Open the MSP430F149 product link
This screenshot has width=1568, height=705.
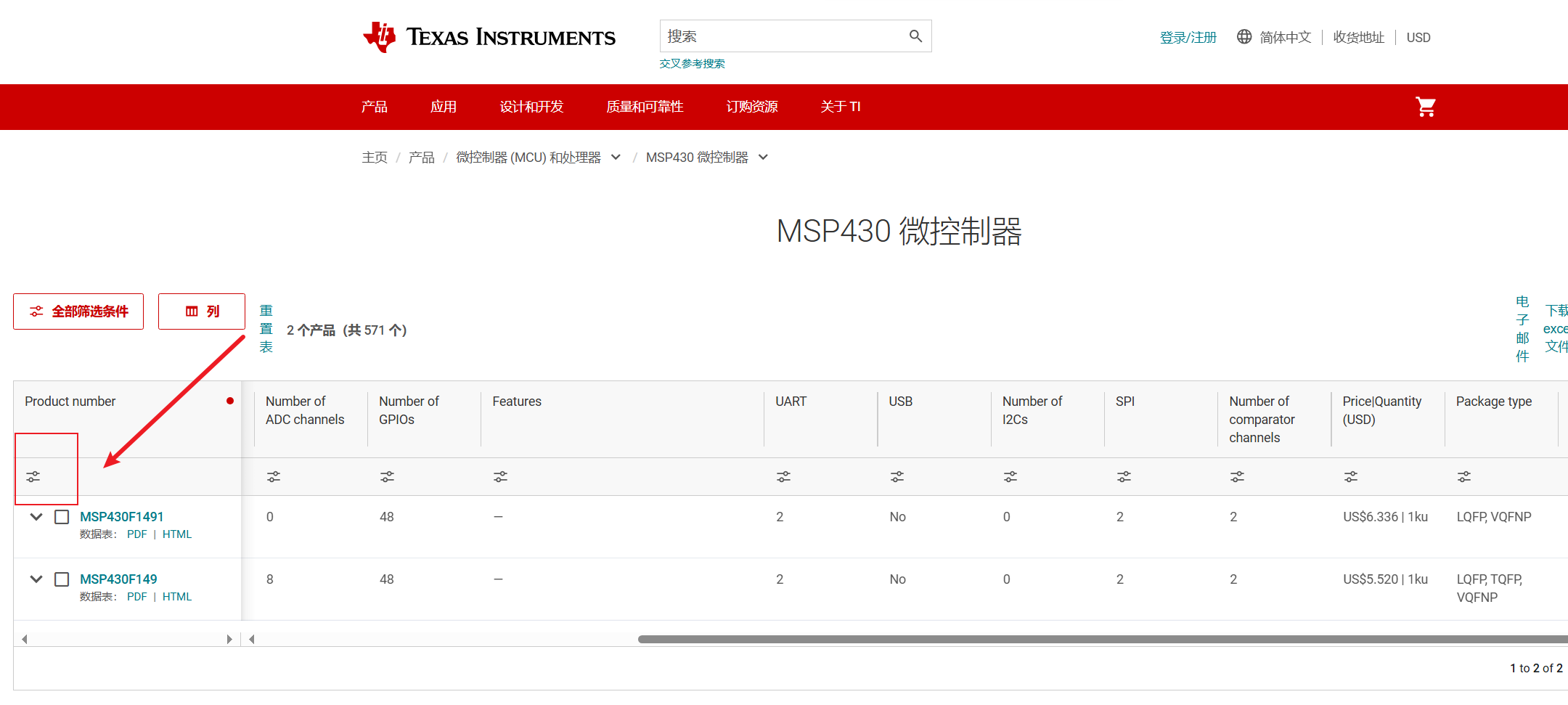[118, 579]
